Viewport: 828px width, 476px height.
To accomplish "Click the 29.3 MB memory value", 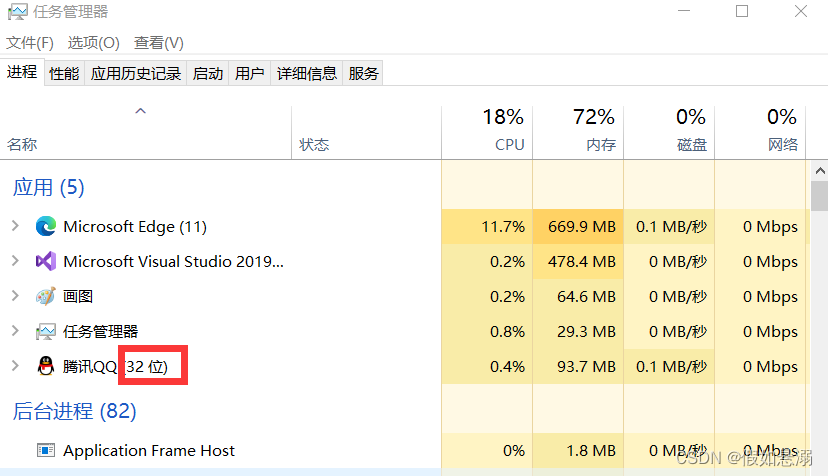I will click(586, 332).
